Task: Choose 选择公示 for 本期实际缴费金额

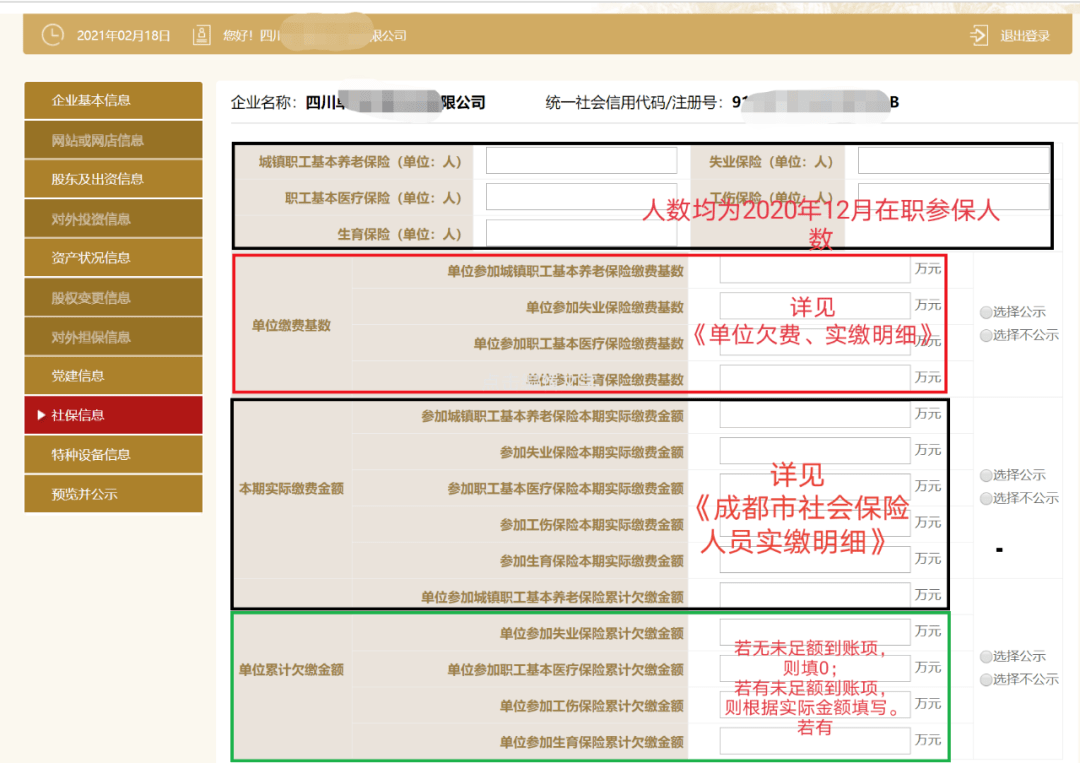Action: [x=986, y=476]
